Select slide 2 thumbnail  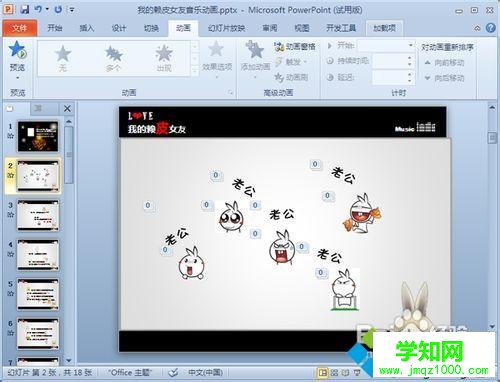point(38,176)
